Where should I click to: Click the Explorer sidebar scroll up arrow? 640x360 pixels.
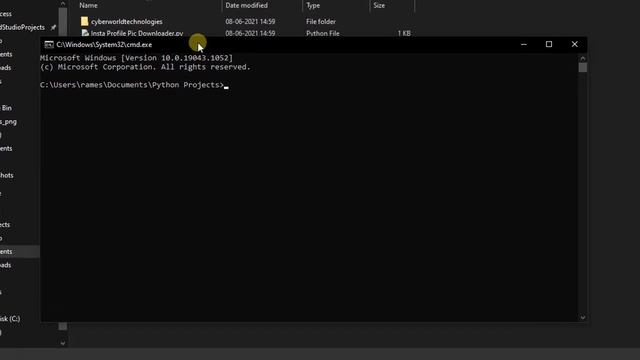(x=63, y=4)
